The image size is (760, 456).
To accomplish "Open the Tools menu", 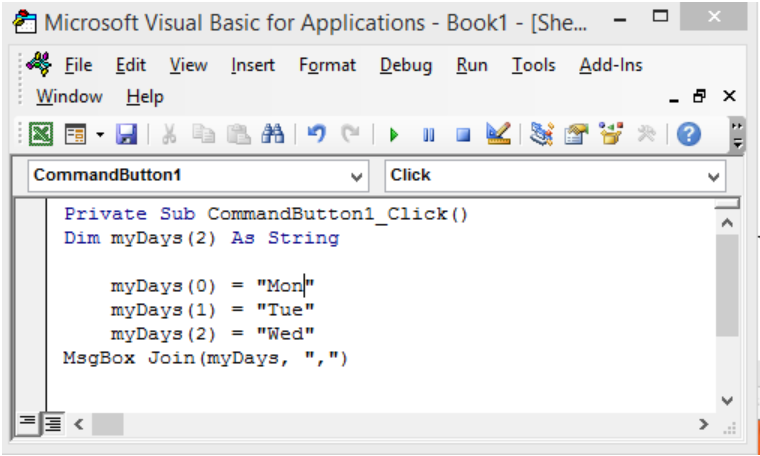I will (x=533, y=65).
